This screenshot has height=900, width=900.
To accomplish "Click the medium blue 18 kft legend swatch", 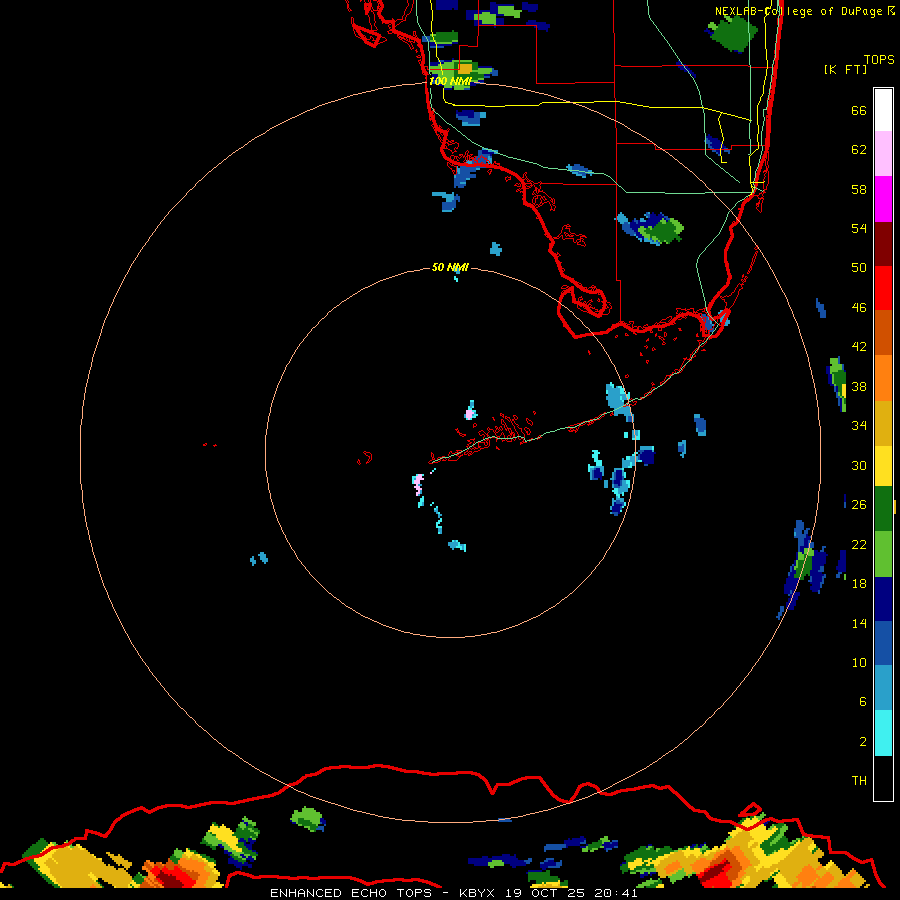I will point(883,643).
